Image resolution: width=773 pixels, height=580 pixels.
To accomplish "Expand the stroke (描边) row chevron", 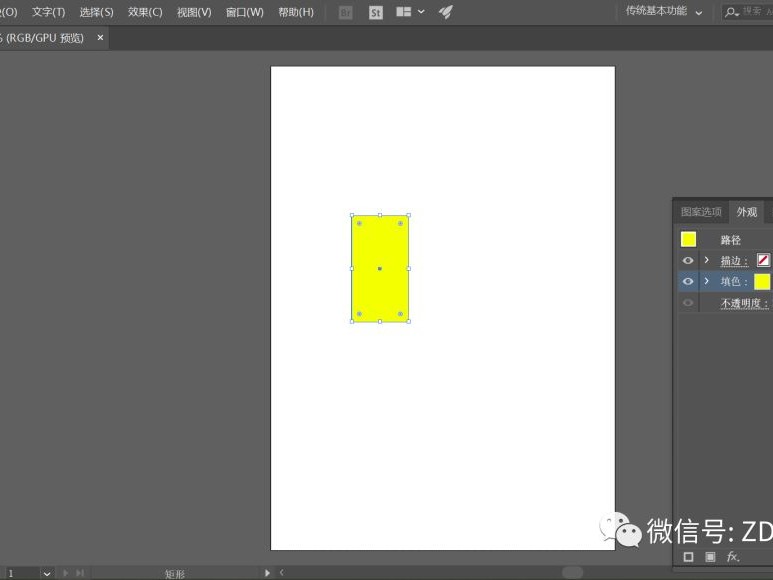I will click(706, 260).
